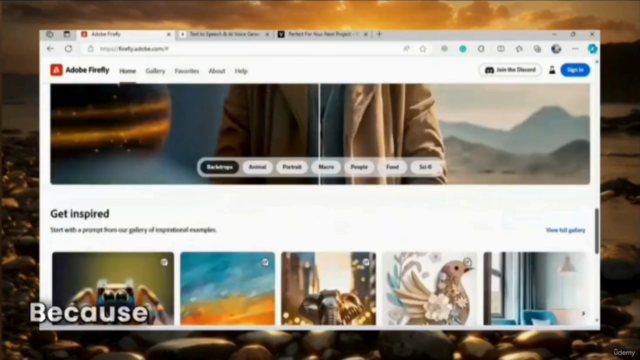The image size is (640, 360).
Task: Open the paper-cut bird thumbnail
Action: pyautogui.click(x=429, y=289)
